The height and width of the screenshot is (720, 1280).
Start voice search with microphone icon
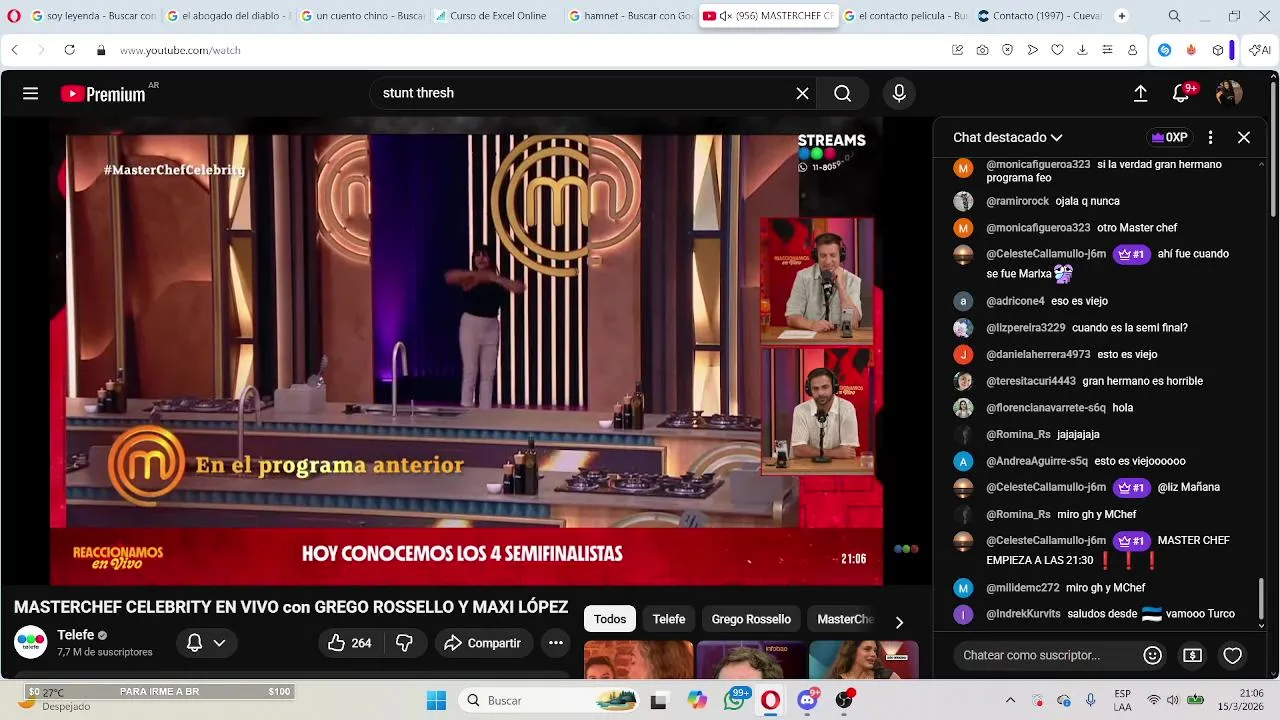point(899,93)
